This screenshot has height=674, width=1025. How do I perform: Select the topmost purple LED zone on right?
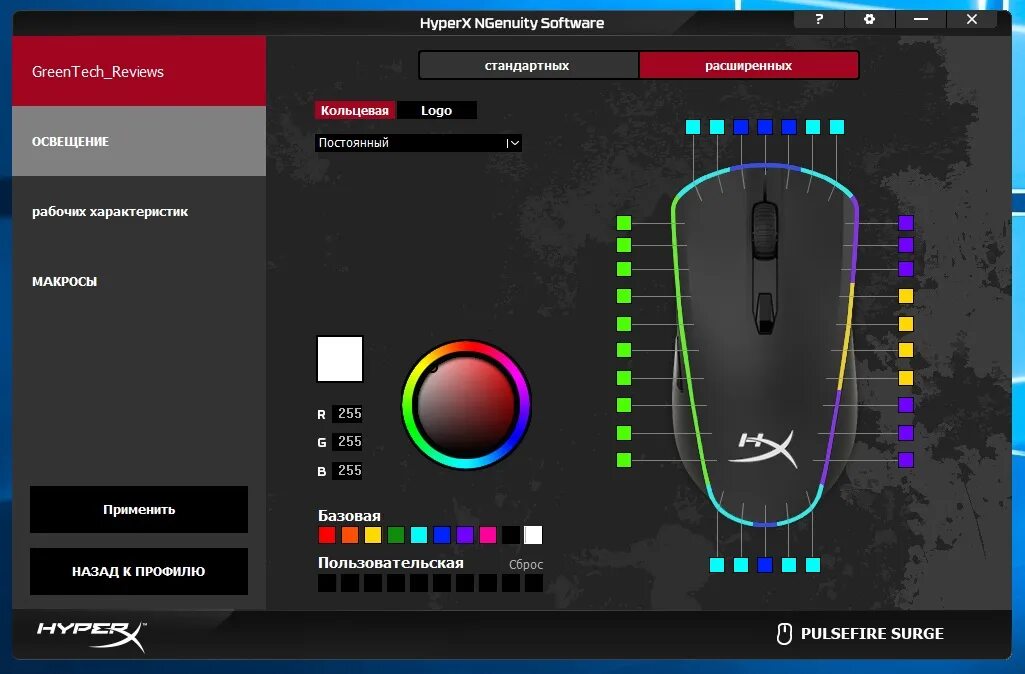click(905, 223)
